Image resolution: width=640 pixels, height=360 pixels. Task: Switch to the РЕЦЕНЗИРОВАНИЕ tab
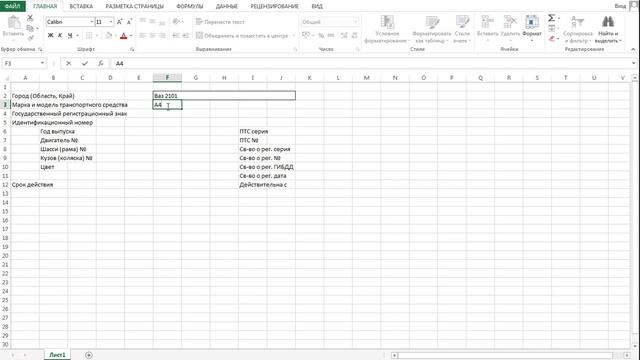[274, 6]
